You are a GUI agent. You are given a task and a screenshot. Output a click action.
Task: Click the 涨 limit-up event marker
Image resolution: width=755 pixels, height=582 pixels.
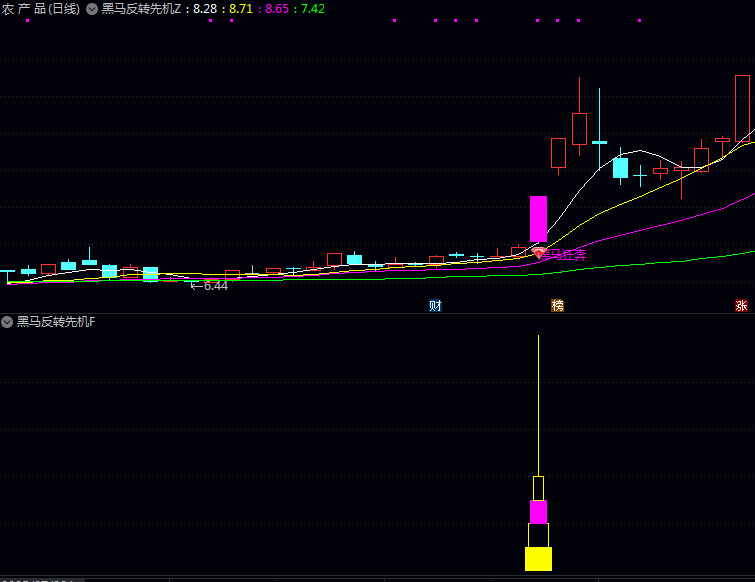point(741,305)
